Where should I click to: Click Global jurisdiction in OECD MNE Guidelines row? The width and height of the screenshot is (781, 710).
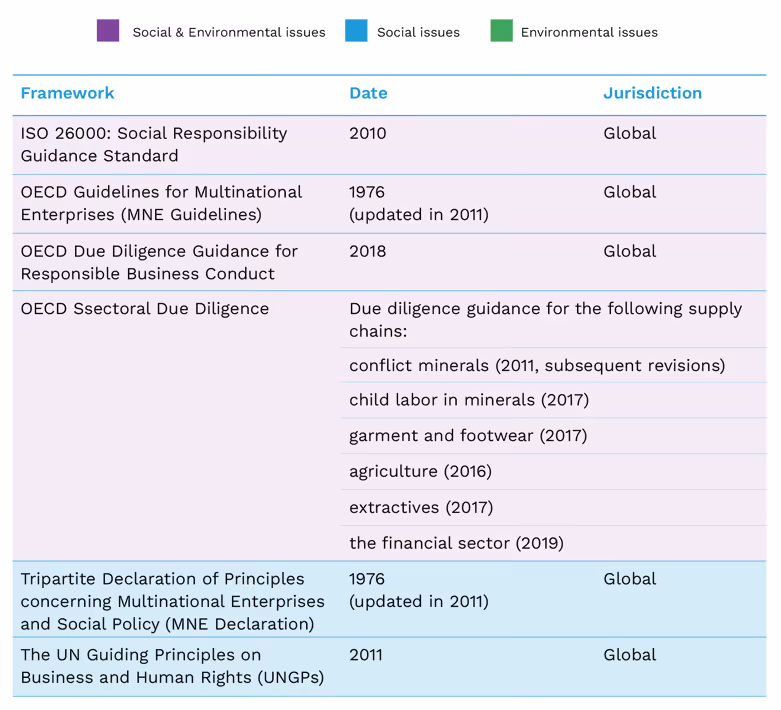630,192
